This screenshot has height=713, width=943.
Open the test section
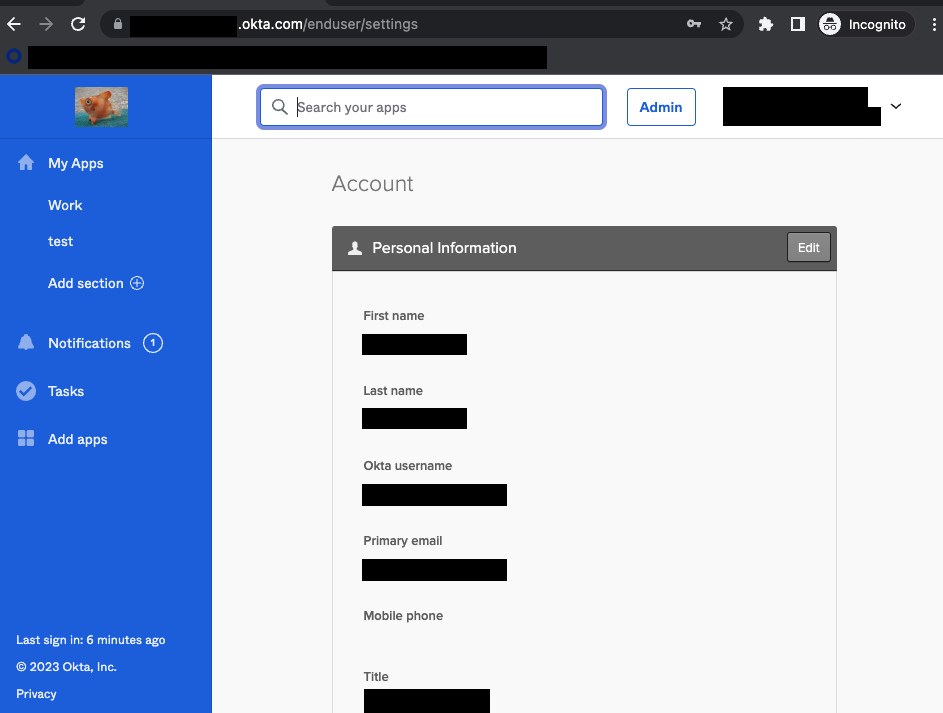(x=61, y=241)
